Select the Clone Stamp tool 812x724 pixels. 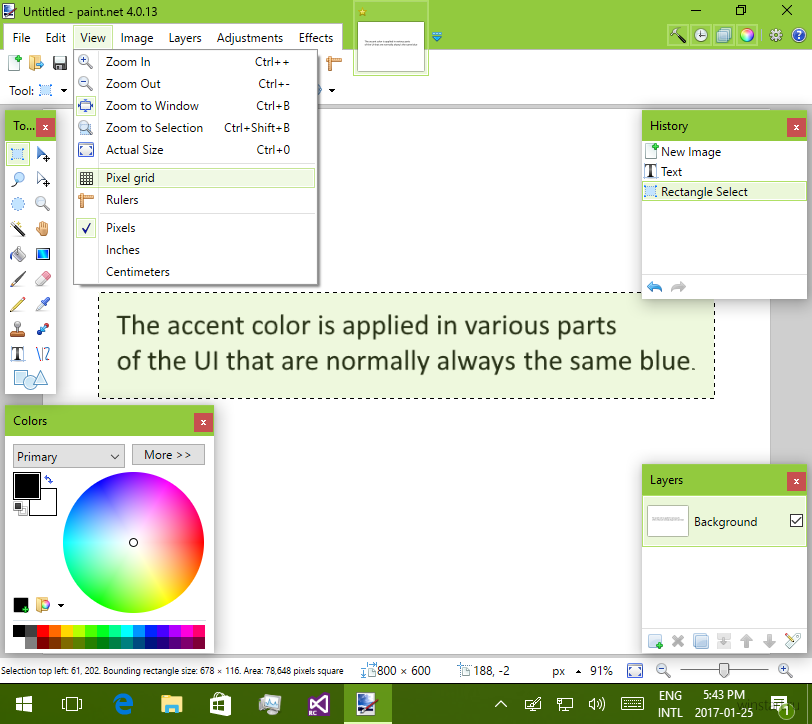[18, 329]
